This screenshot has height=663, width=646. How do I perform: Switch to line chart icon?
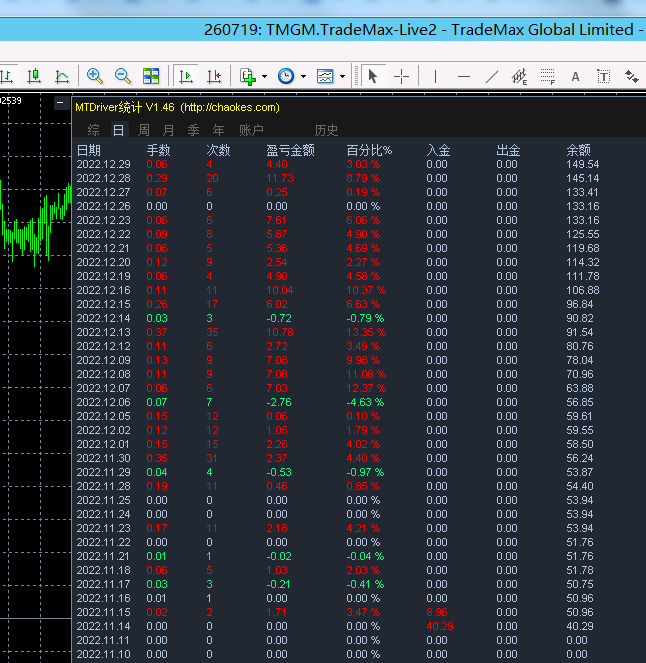(x=62, y=76)
